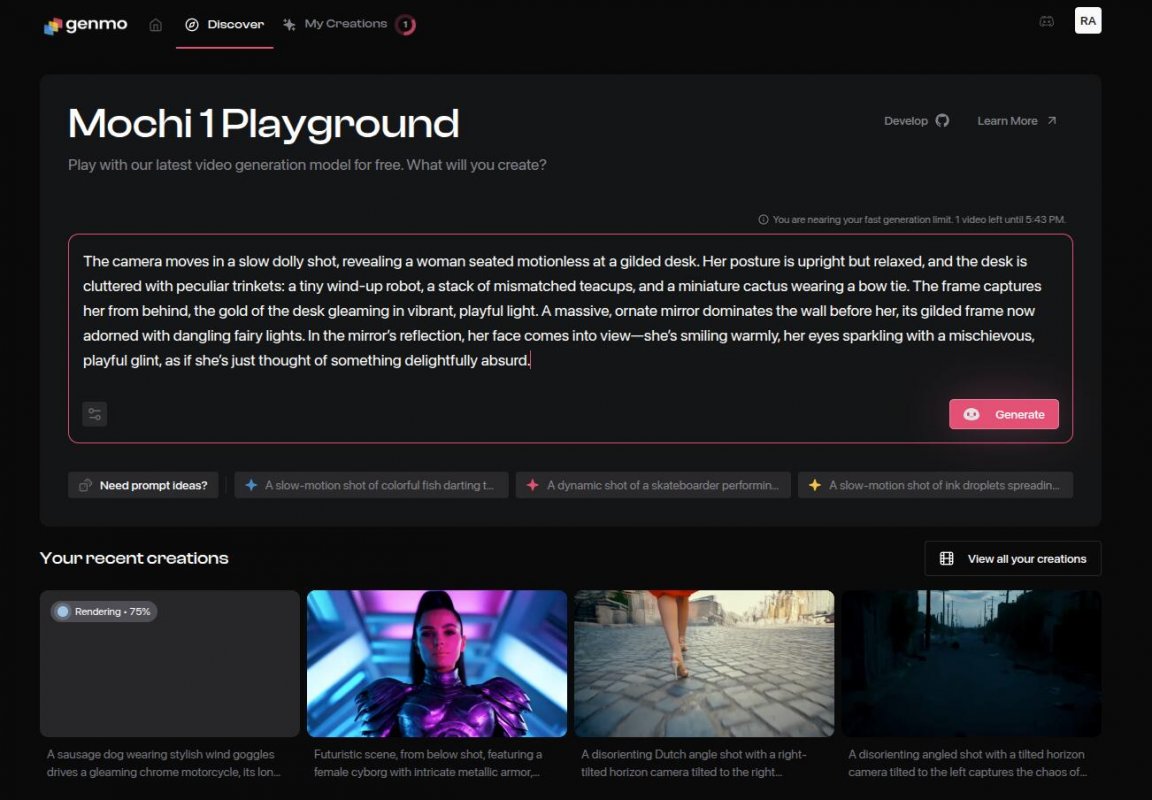Pick the ink droplets prompt suggestion
The width and height of the screenshot is (1152, 800).
(935, 485)
